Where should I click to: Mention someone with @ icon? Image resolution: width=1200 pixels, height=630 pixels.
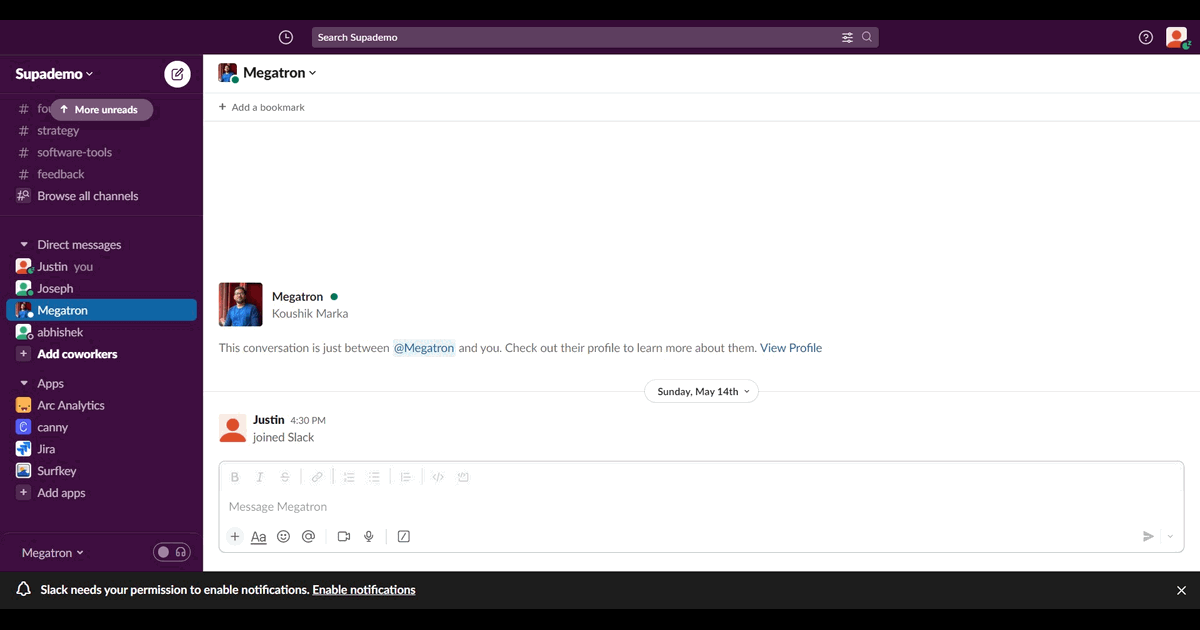coord(308,537)
